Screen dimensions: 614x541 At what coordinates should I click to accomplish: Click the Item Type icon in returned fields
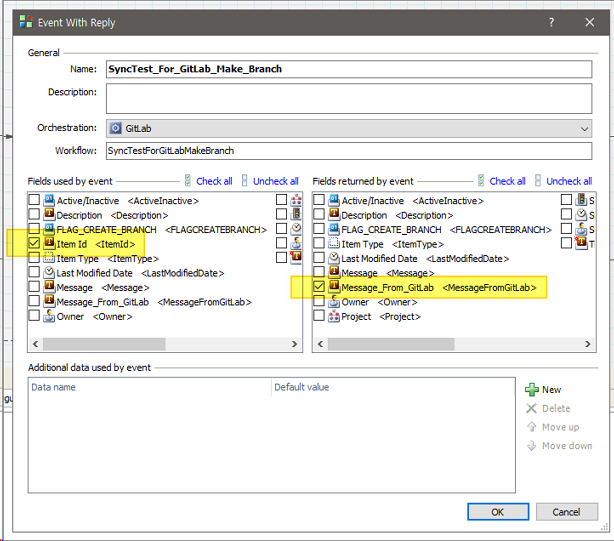coord(334,244)
